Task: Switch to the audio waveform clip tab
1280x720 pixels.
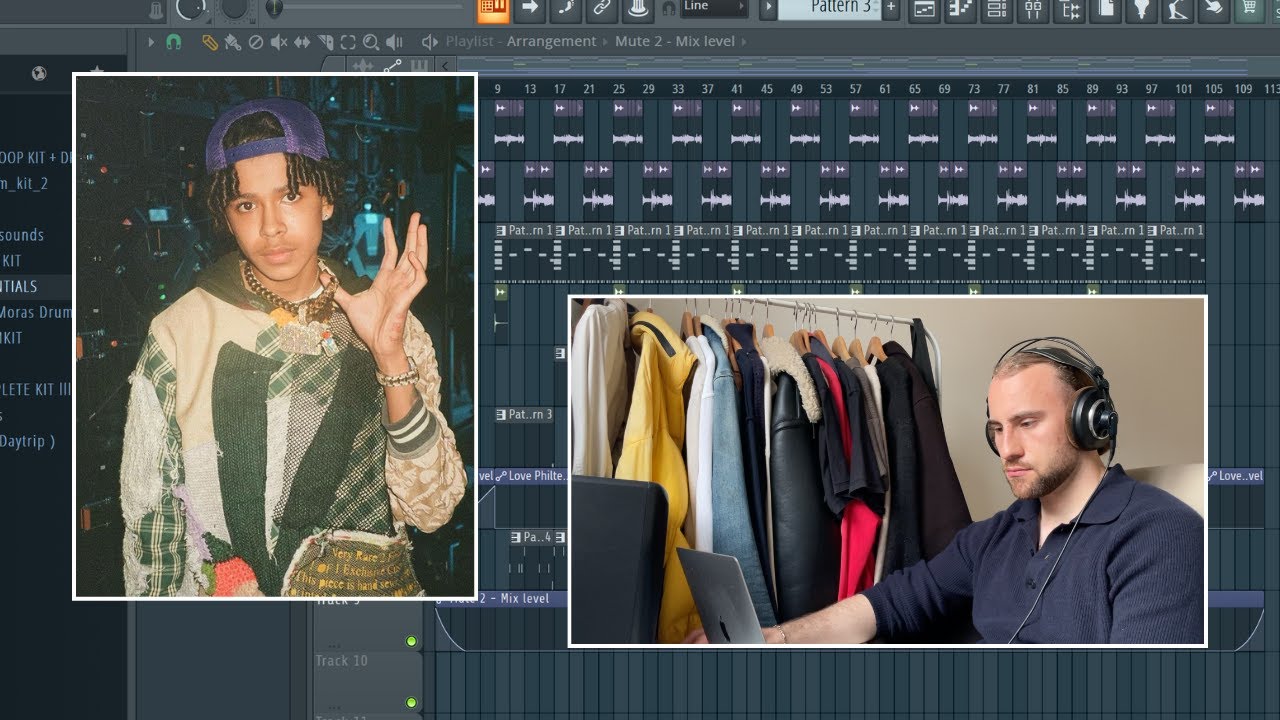Action: (x=362, y=66)
